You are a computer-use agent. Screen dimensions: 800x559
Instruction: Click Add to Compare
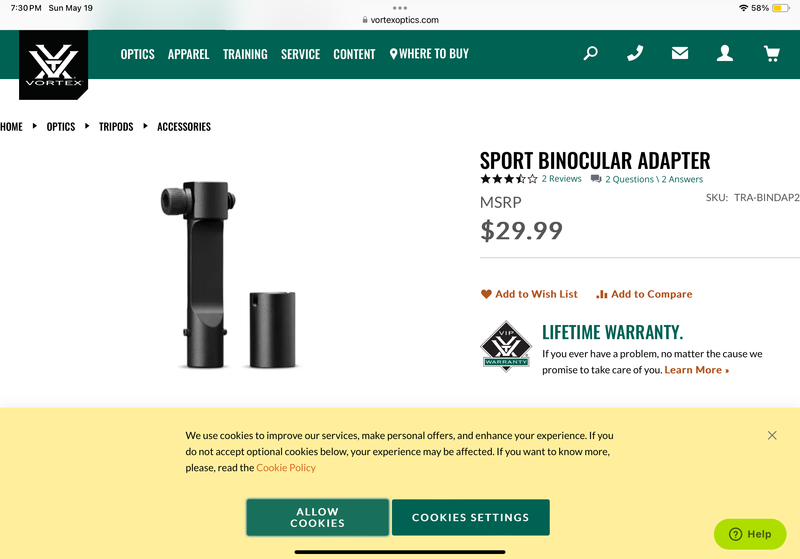pos(644,294)
